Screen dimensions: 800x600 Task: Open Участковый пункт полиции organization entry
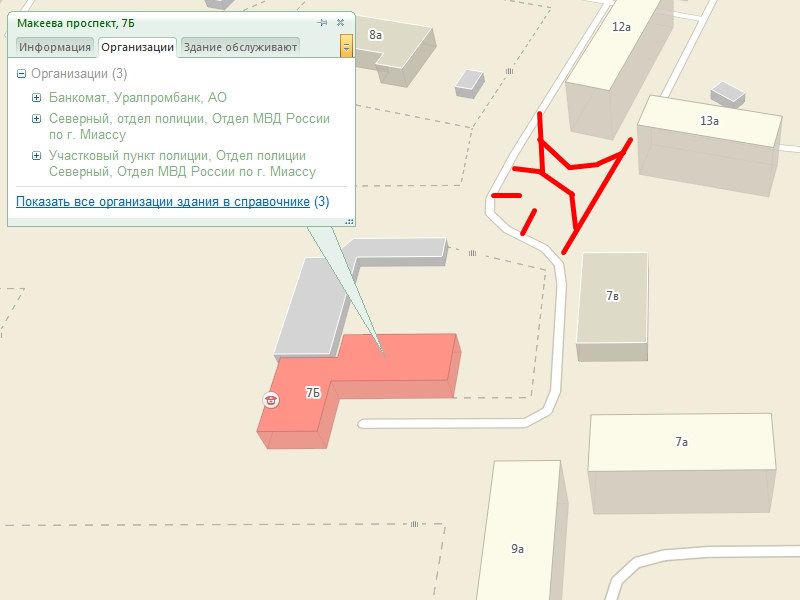[x=183, y=163]
